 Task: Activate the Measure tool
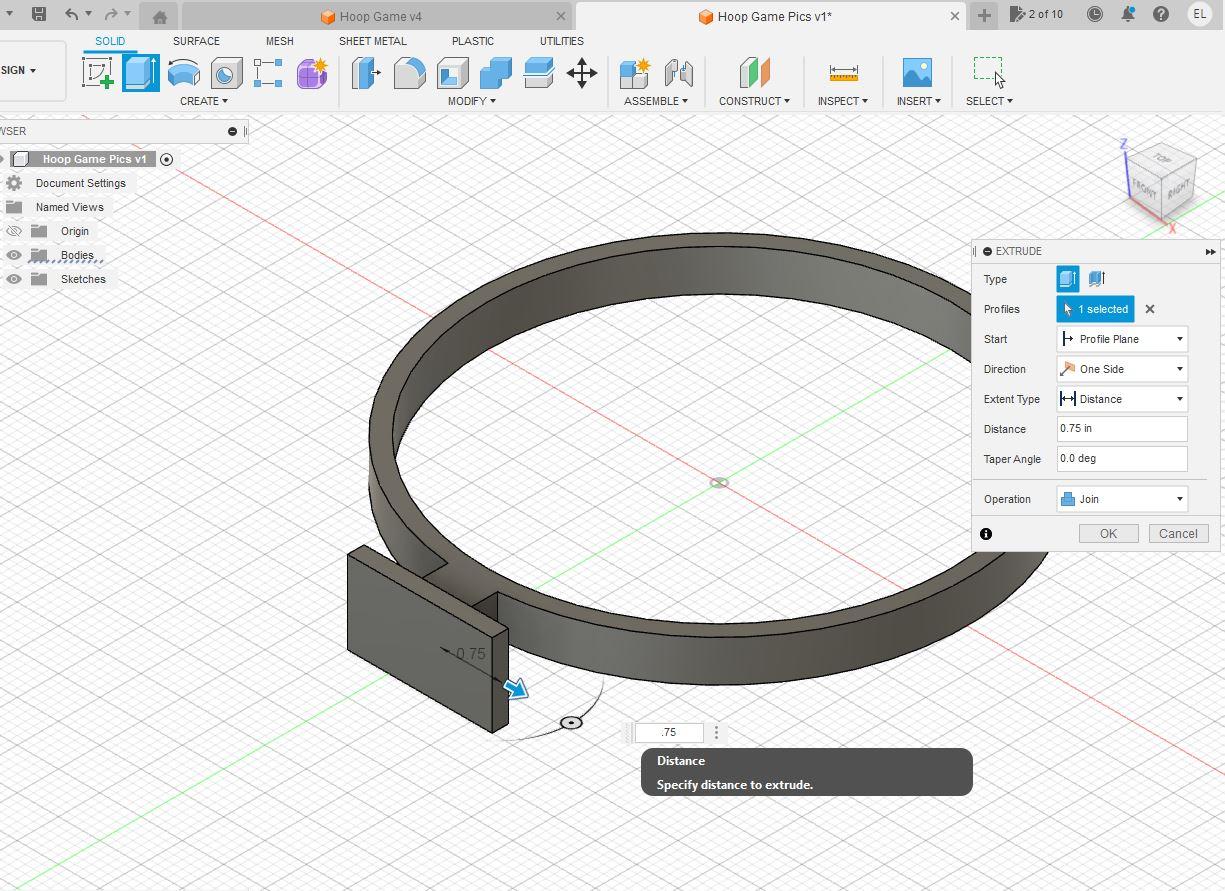(843, 73)
